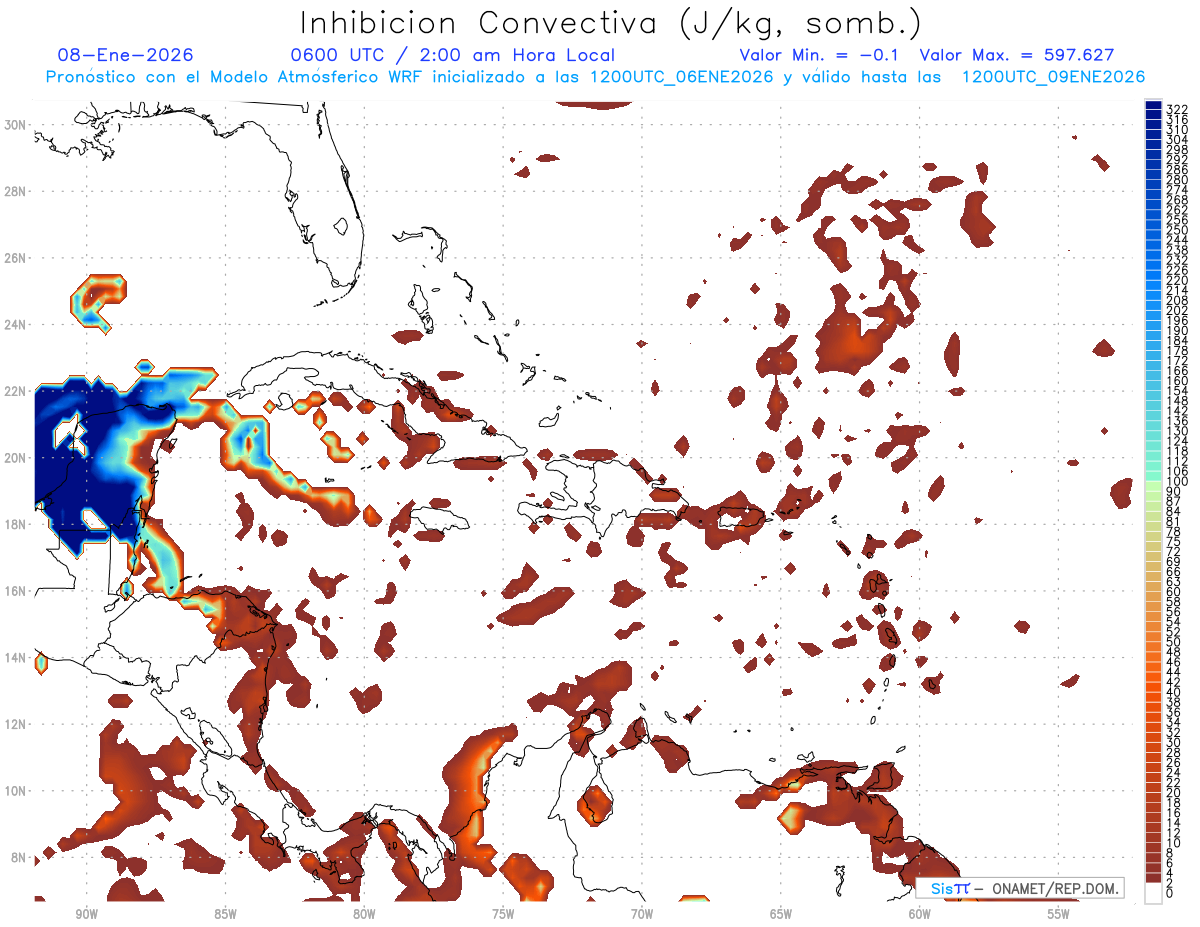This screenshot has width=1200, height=927.
Task: Click the '22N' latitude axis label
Action: (17, 391)
